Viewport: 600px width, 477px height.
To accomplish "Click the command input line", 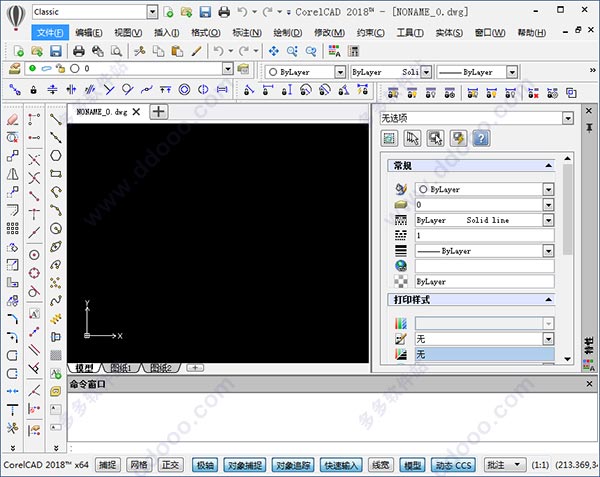I will coord(333,448).
